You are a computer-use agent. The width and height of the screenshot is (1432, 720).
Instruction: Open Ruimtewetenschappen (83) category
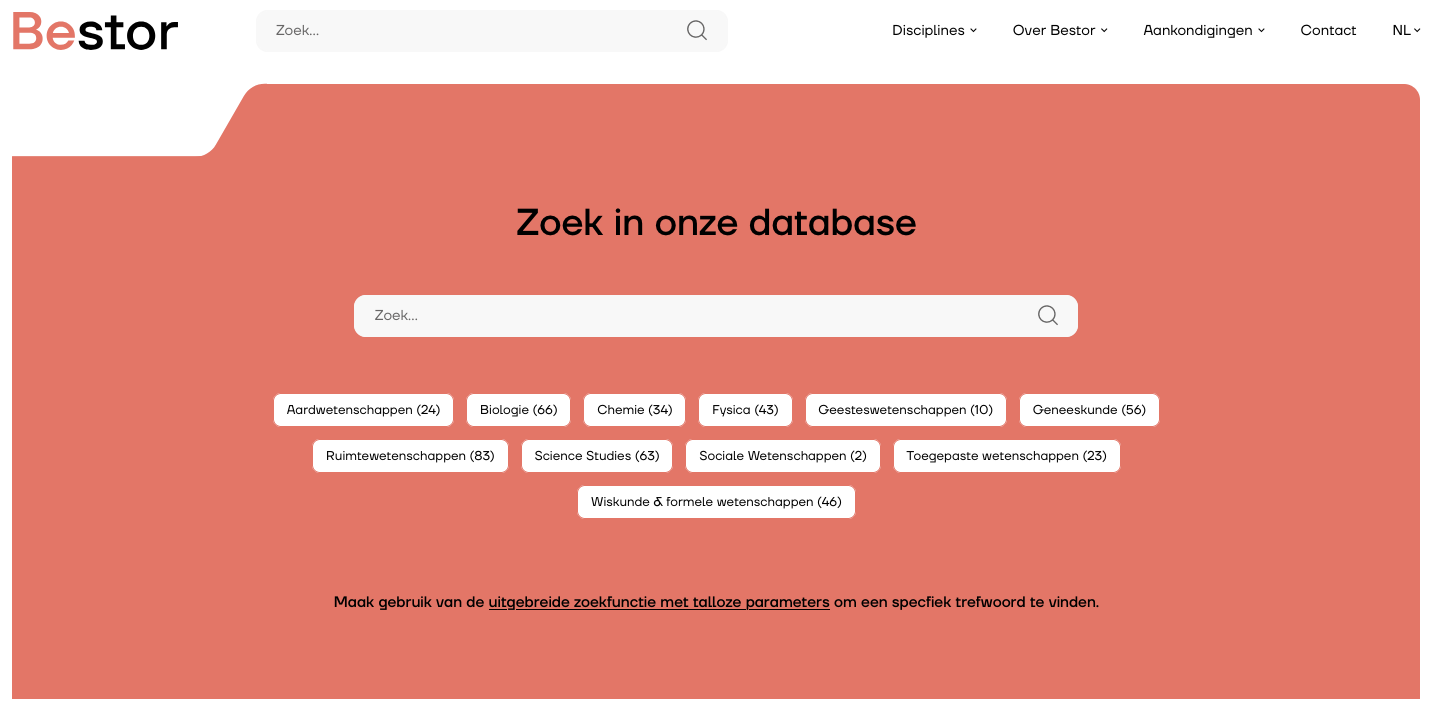pyautogui.click(x=410, y=456)
